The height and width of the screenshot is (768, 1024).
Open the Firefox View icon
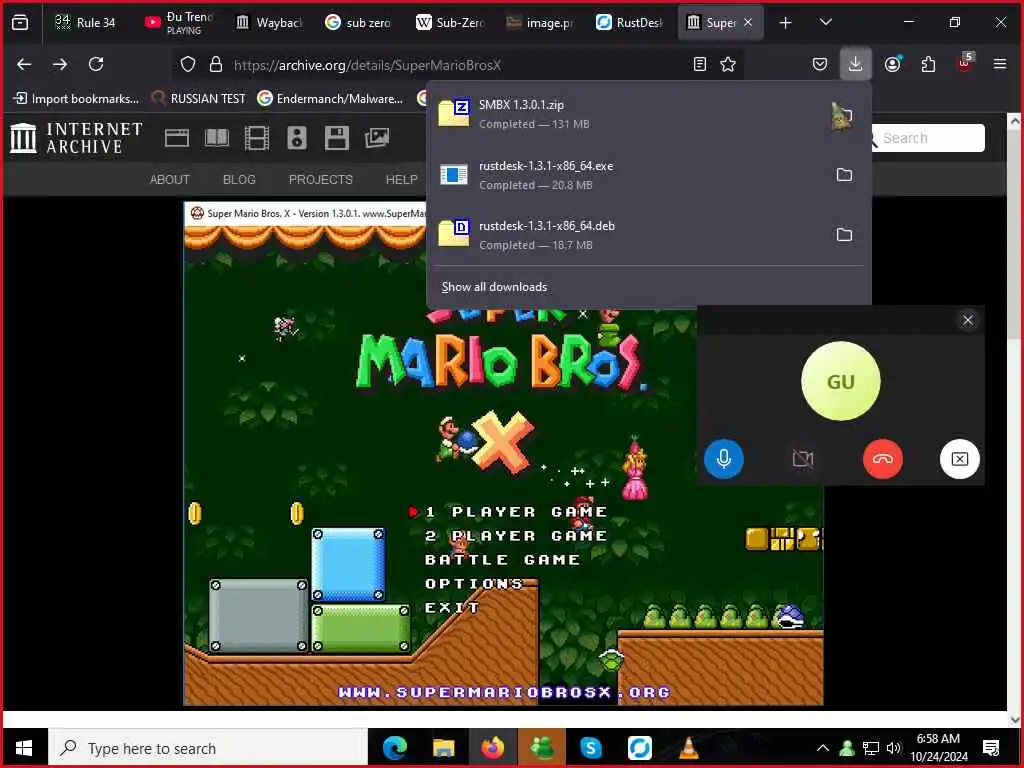tap(20, 22)
